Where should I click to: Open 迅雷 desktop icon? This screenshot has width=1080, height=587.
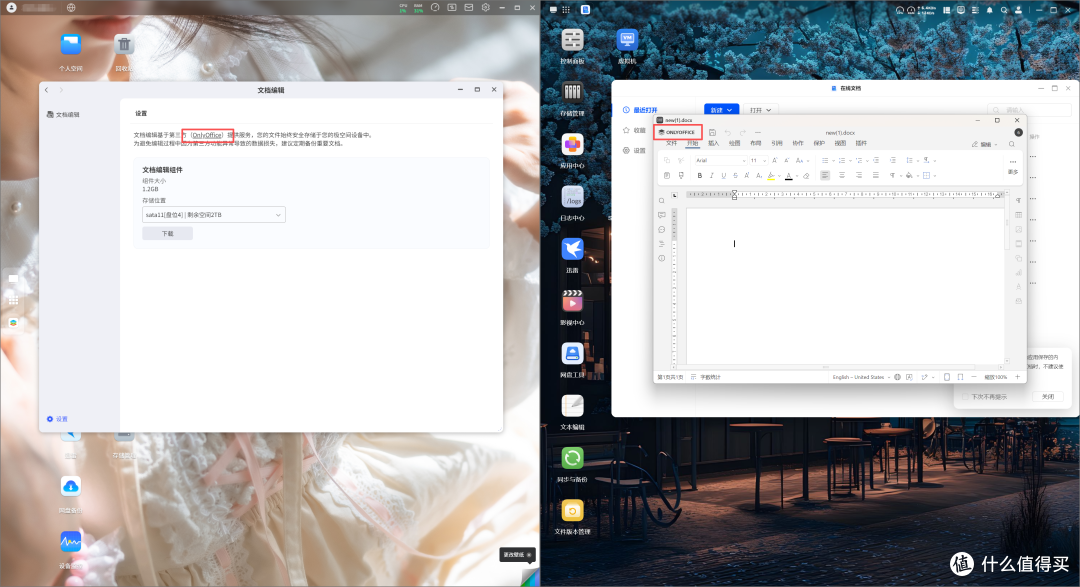[572, 249]
